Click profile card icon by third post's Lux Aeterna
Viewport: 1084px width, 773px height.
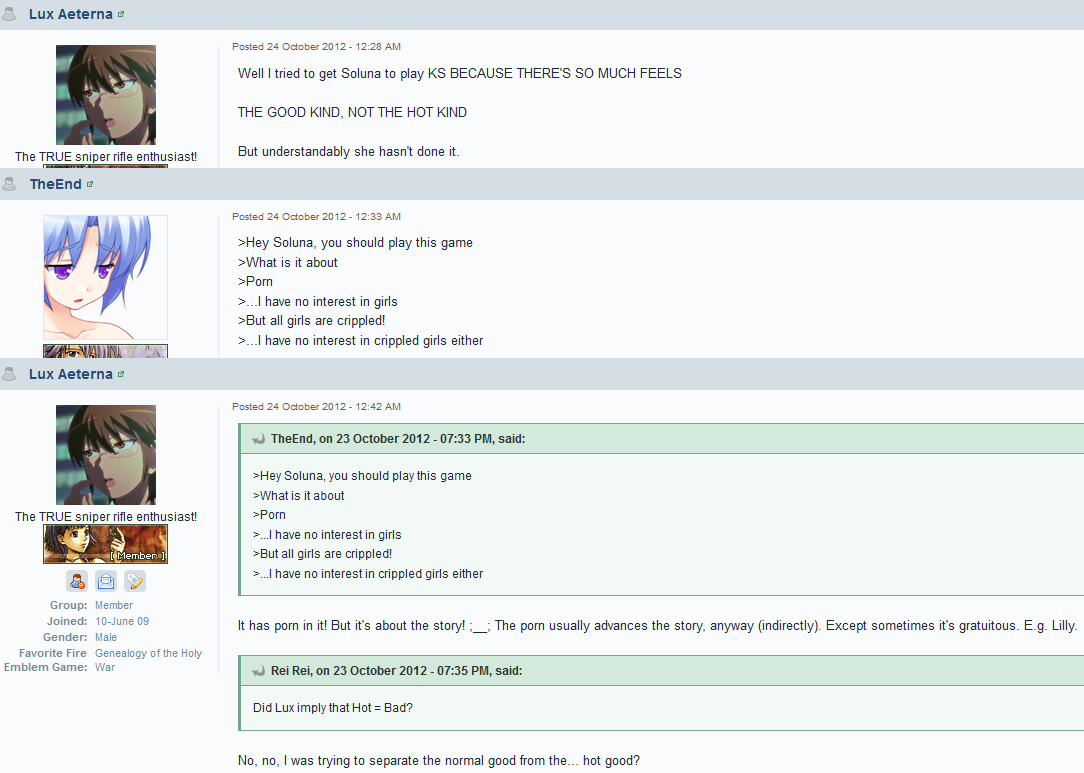pos(121,374)
